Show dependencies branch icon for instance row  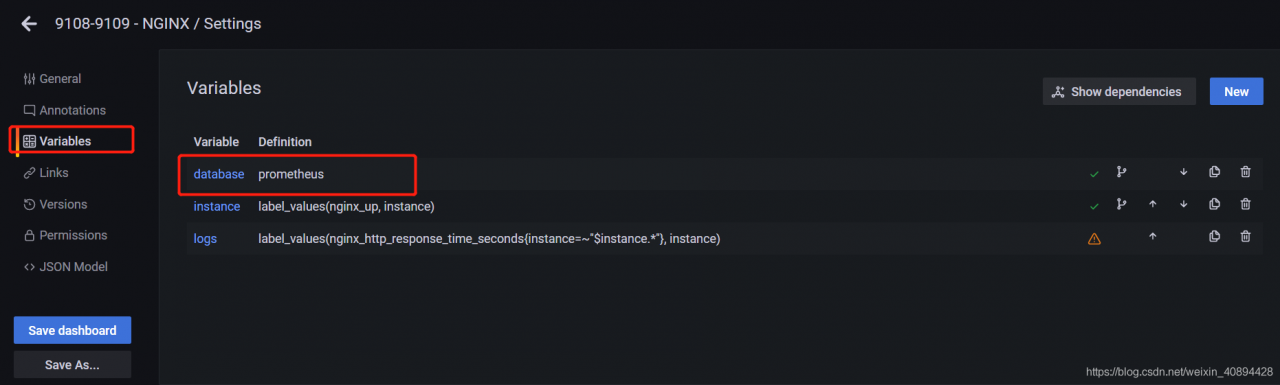(1122, 204)
